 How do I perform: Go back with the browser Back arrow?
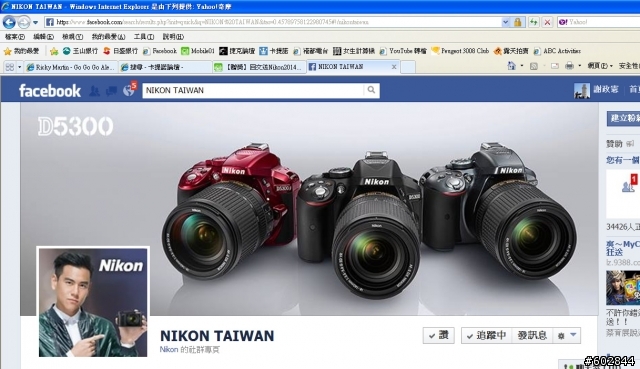(x=9, y=22)
